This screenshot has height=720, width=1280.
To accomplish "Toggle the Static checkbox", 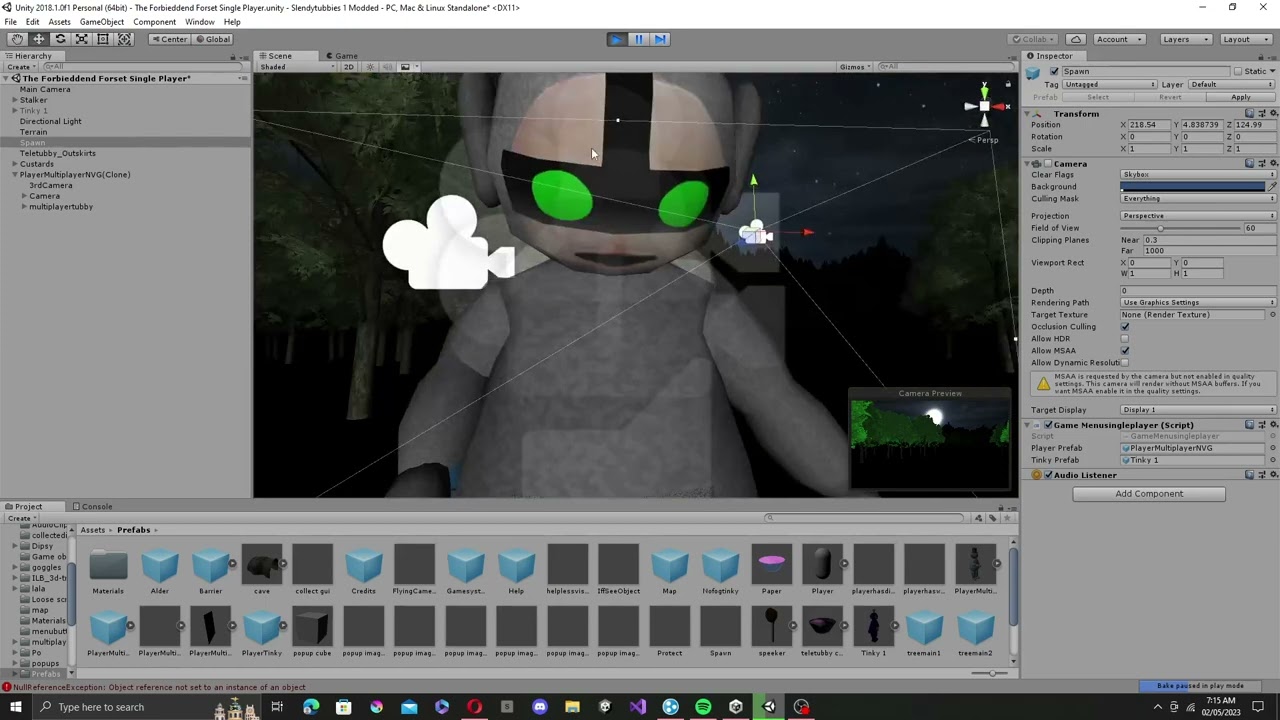I will pyautogui.click(x=1238, y=72).
